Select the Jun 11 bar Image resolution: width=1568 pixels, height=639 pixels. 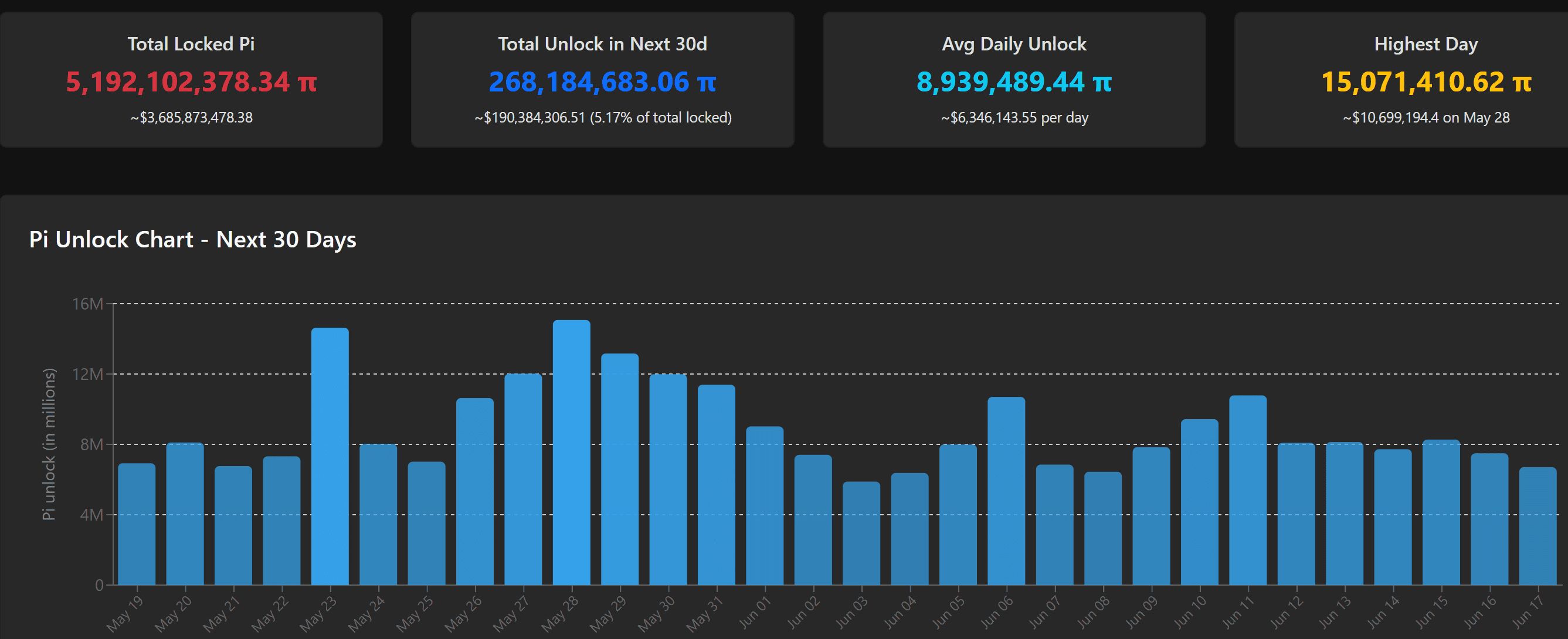tap(1248, 490)
